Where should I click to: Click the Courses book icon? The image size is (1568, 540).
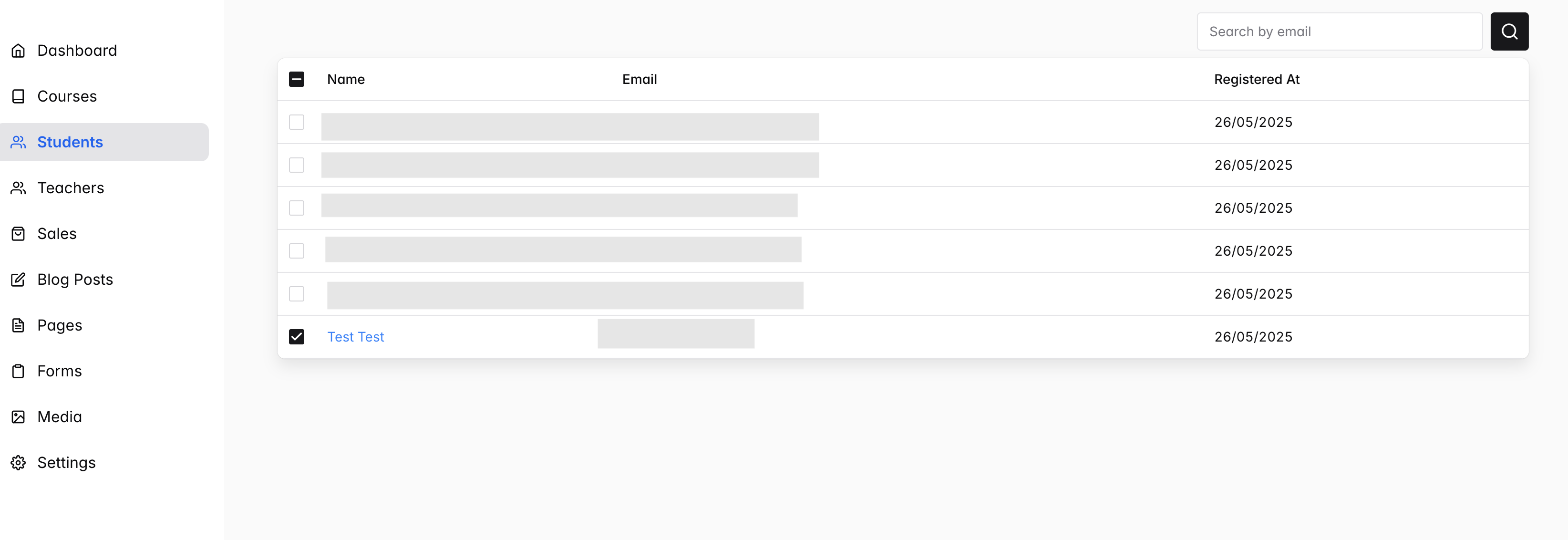click(18, 96)
